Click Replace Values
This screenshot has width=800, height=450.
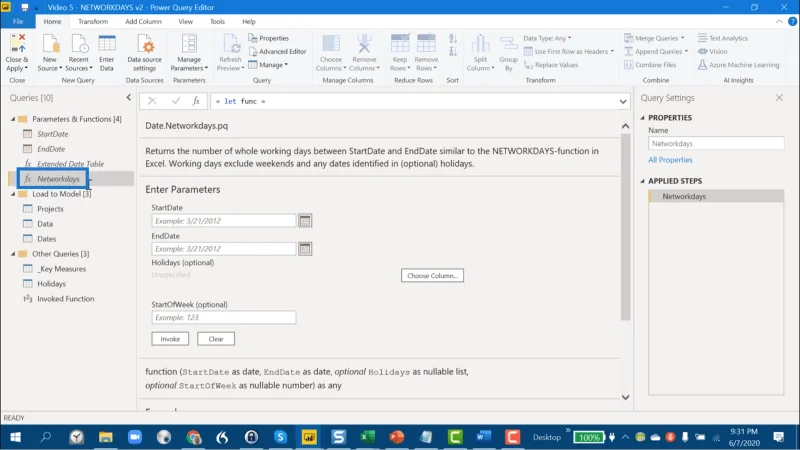tap(551, 65)
